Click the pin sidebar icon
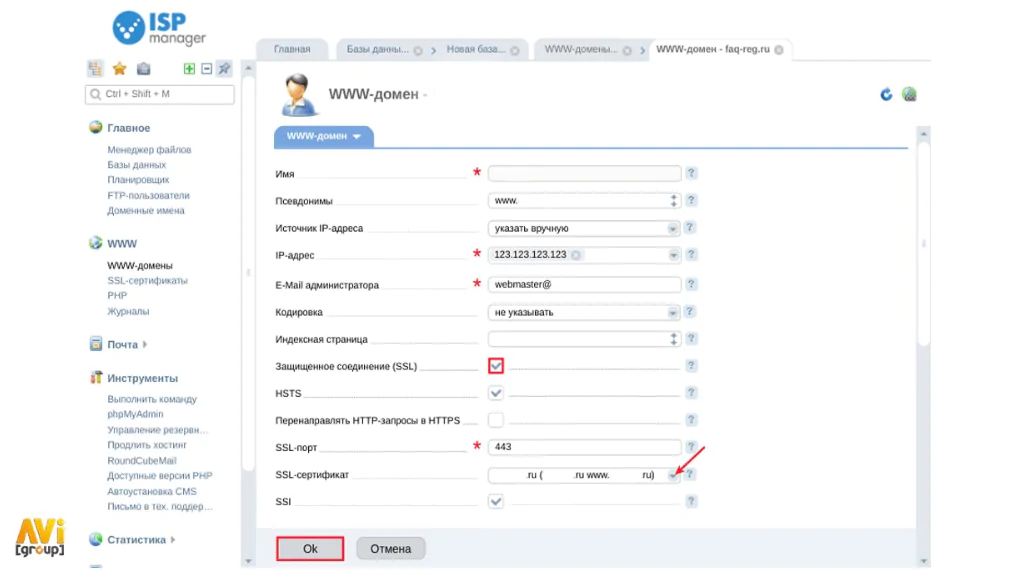The width and height of the screenshot is (1033, 570). (x=225, y=69)
